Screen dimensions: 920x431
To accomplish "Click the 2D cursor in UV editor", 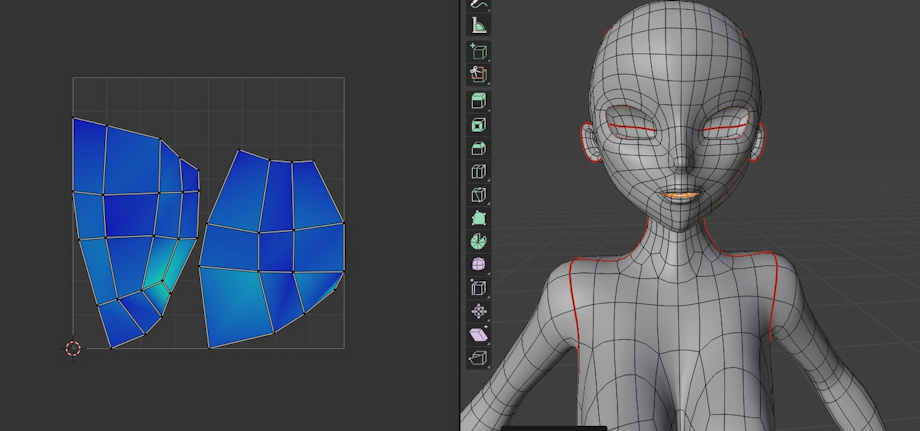I will [x=73, y=348].
